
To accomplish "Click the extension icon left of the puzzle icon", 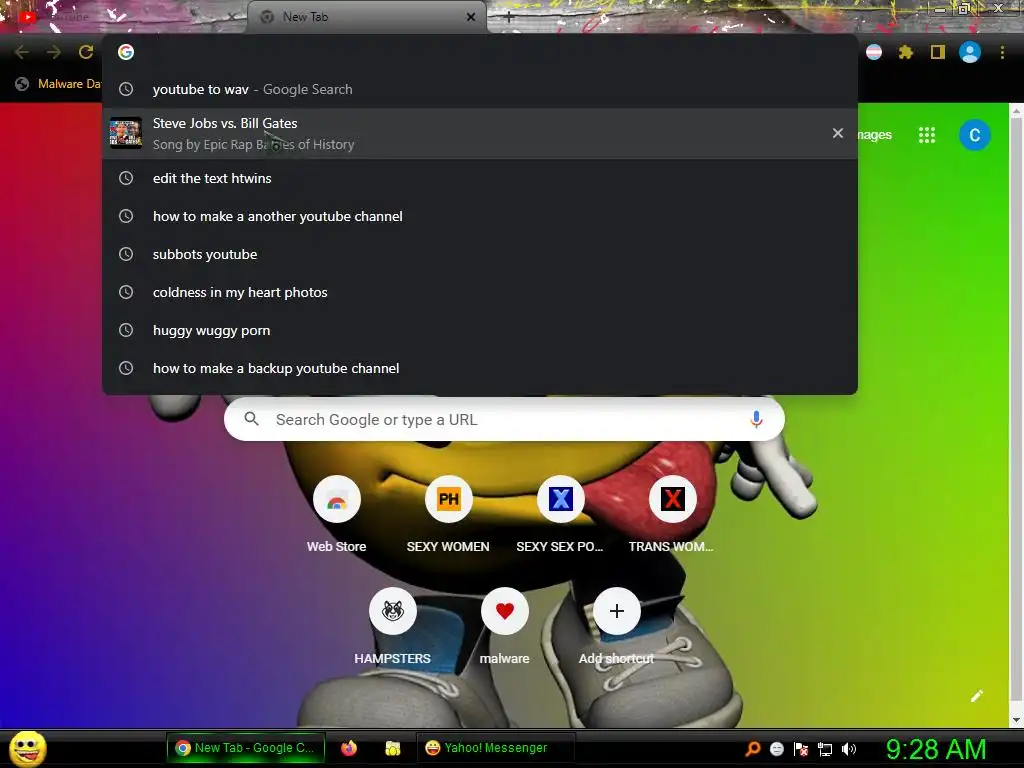I will (x=874, y=52).
